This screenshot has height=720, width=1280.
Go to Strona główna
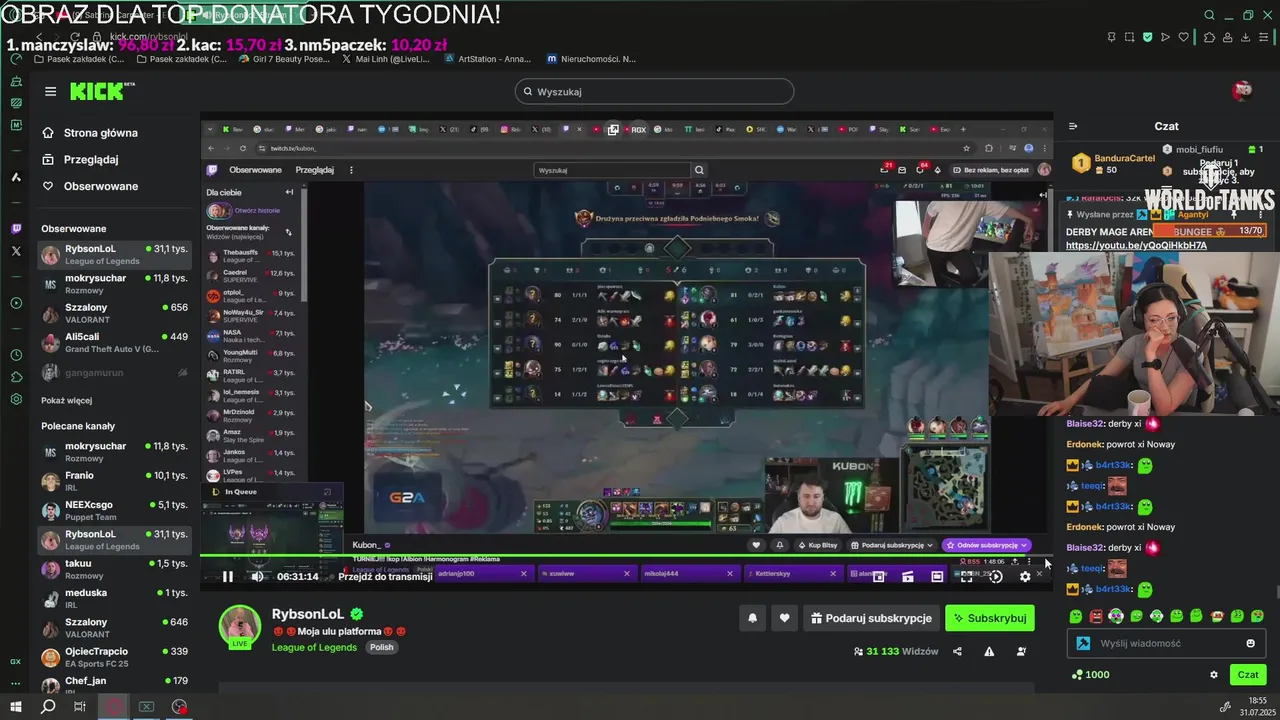coord(90,133)
